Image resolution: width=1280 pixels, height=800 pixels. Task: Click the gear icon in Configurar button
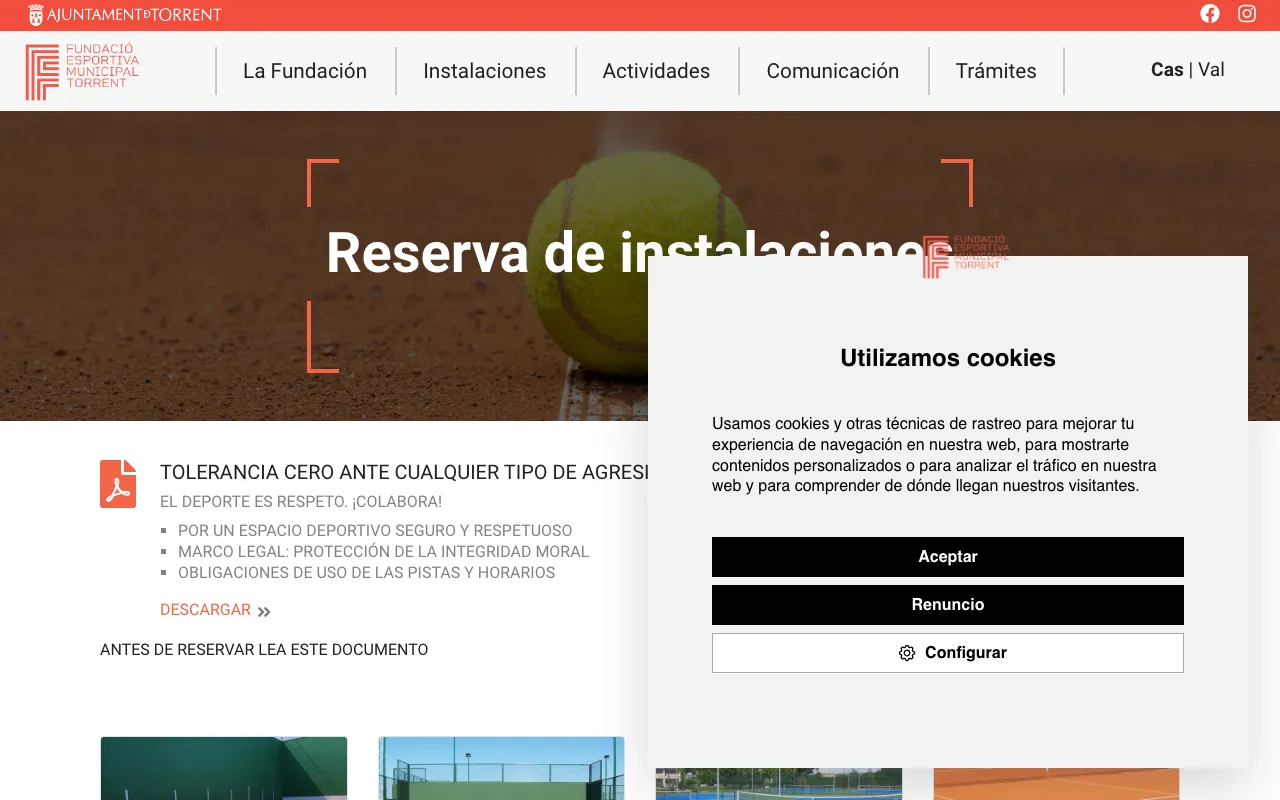(x=907, y=653)
